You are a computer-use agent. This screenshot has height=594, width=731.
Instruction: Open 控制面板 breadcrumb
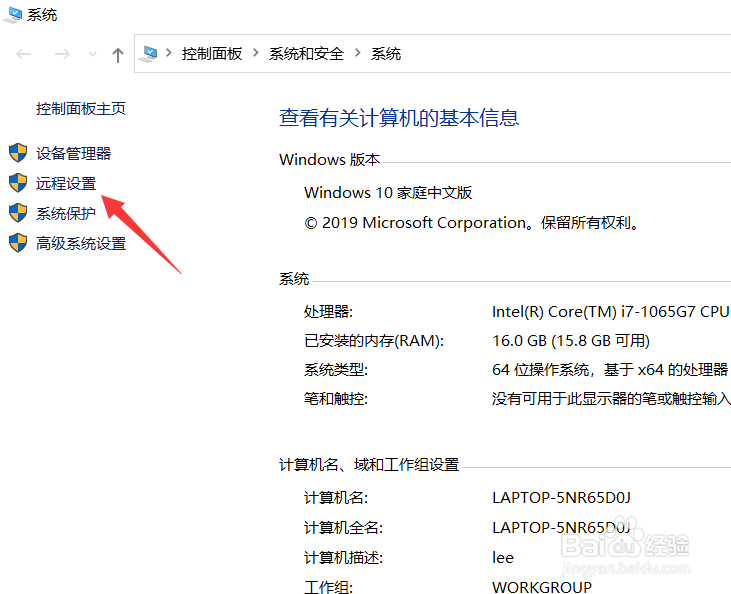pyautogui.click(x=212, y=54)
